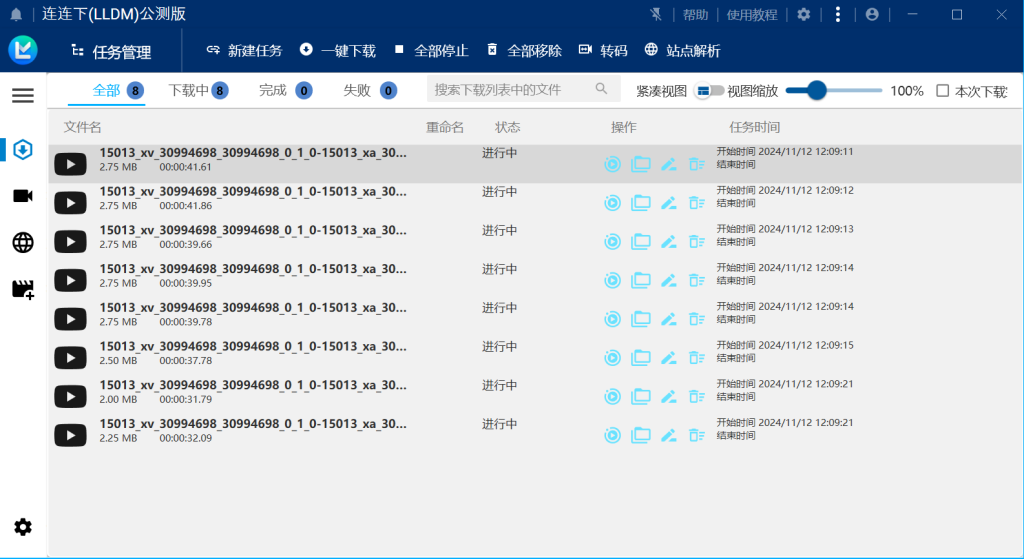Delete the task started at 12:09:11

(x=697, y=164)
